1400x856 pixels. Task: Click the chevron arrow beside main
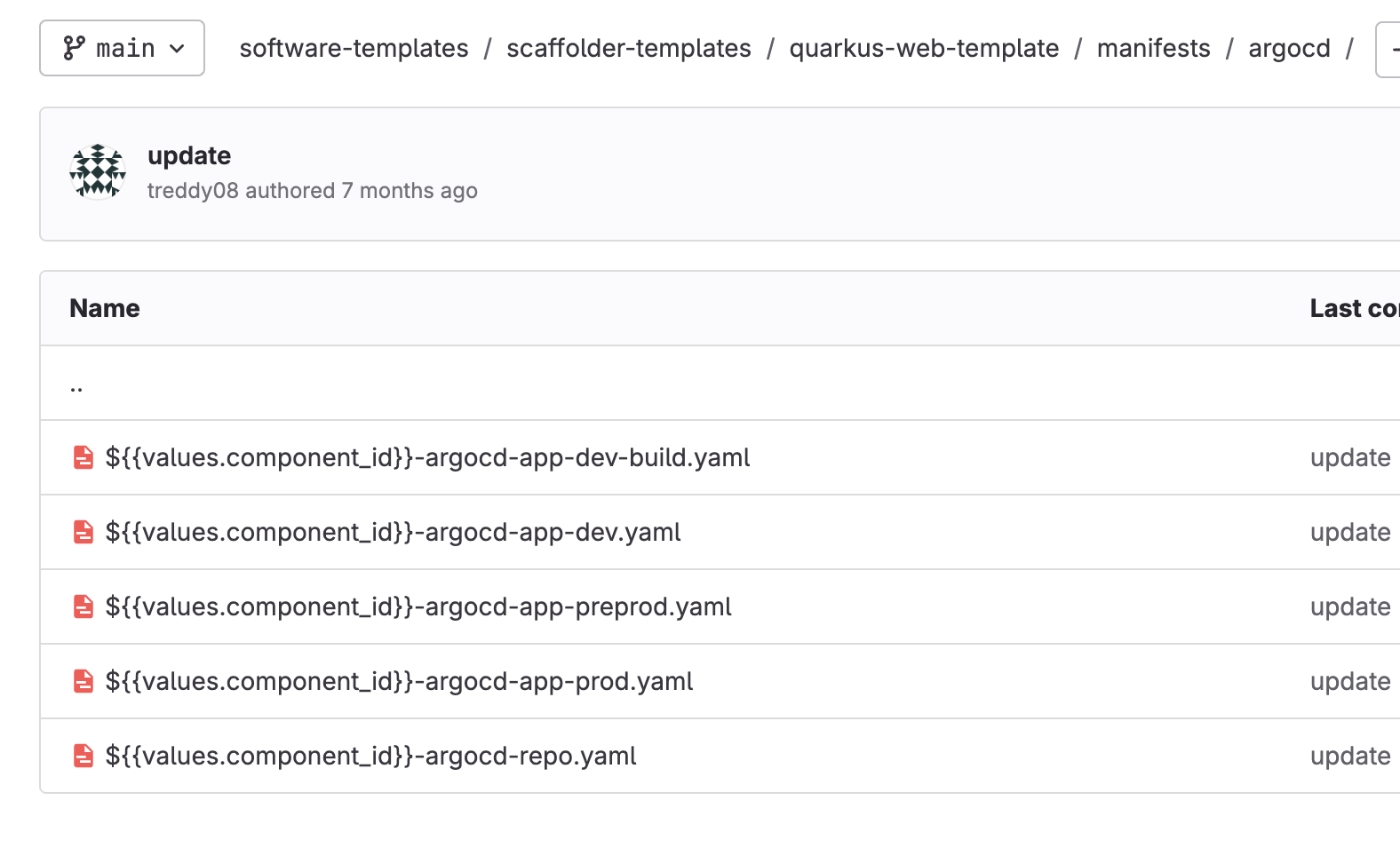coord(177,49)
